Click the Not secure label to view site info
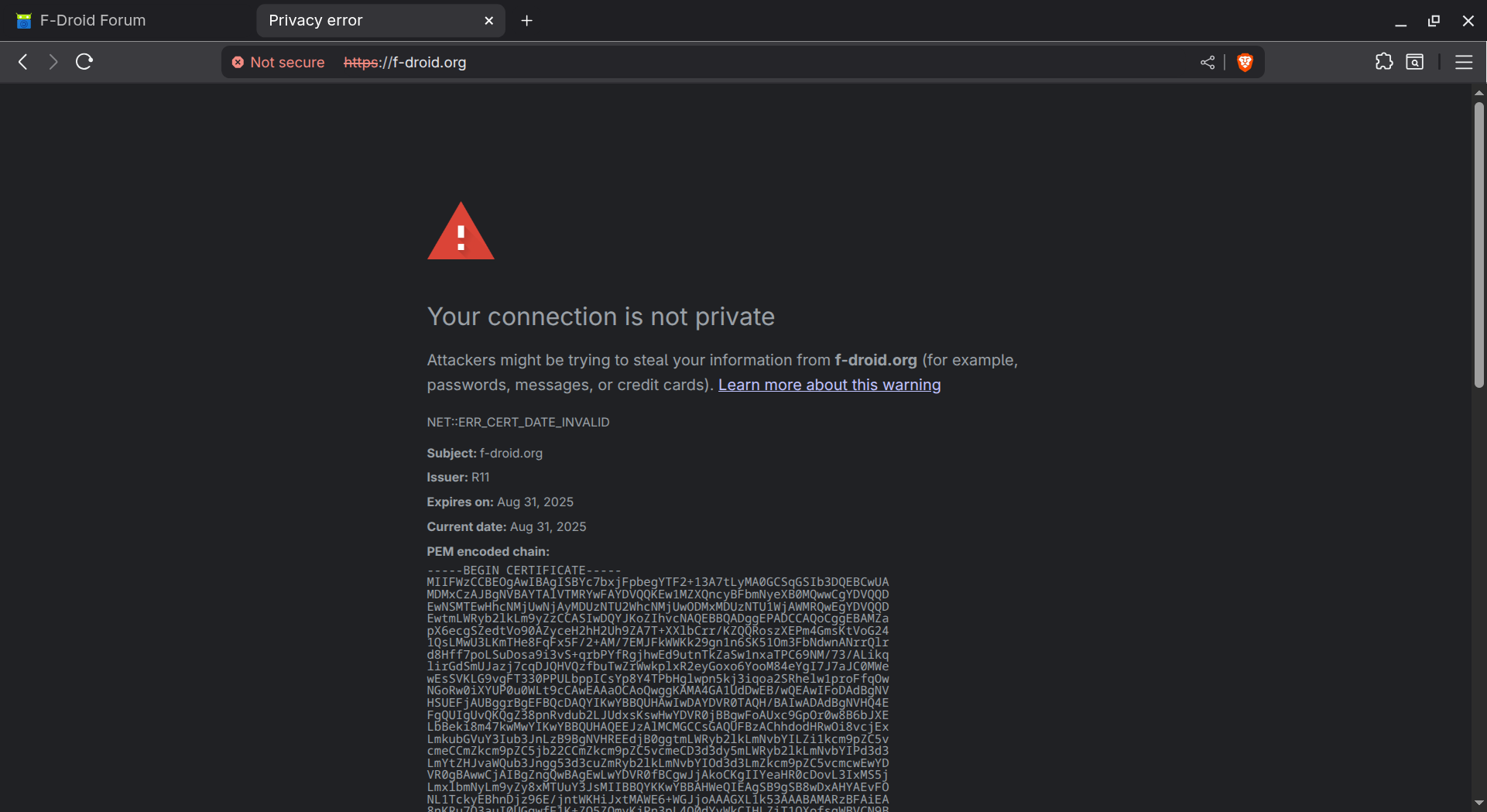Viewport: 1487px width, 812px height. click(x=286, y=62)
